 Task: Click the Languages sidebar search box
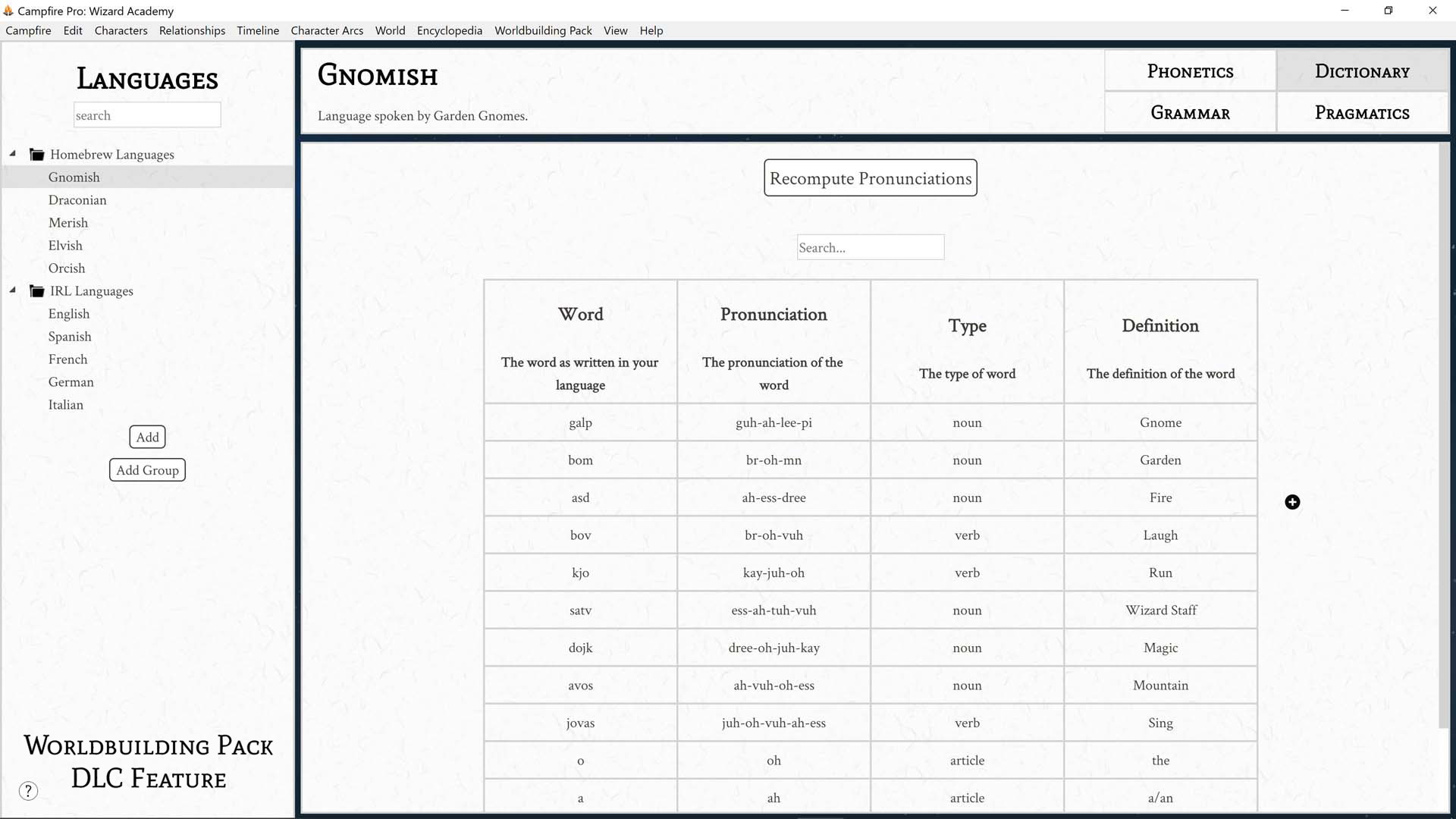147,115
